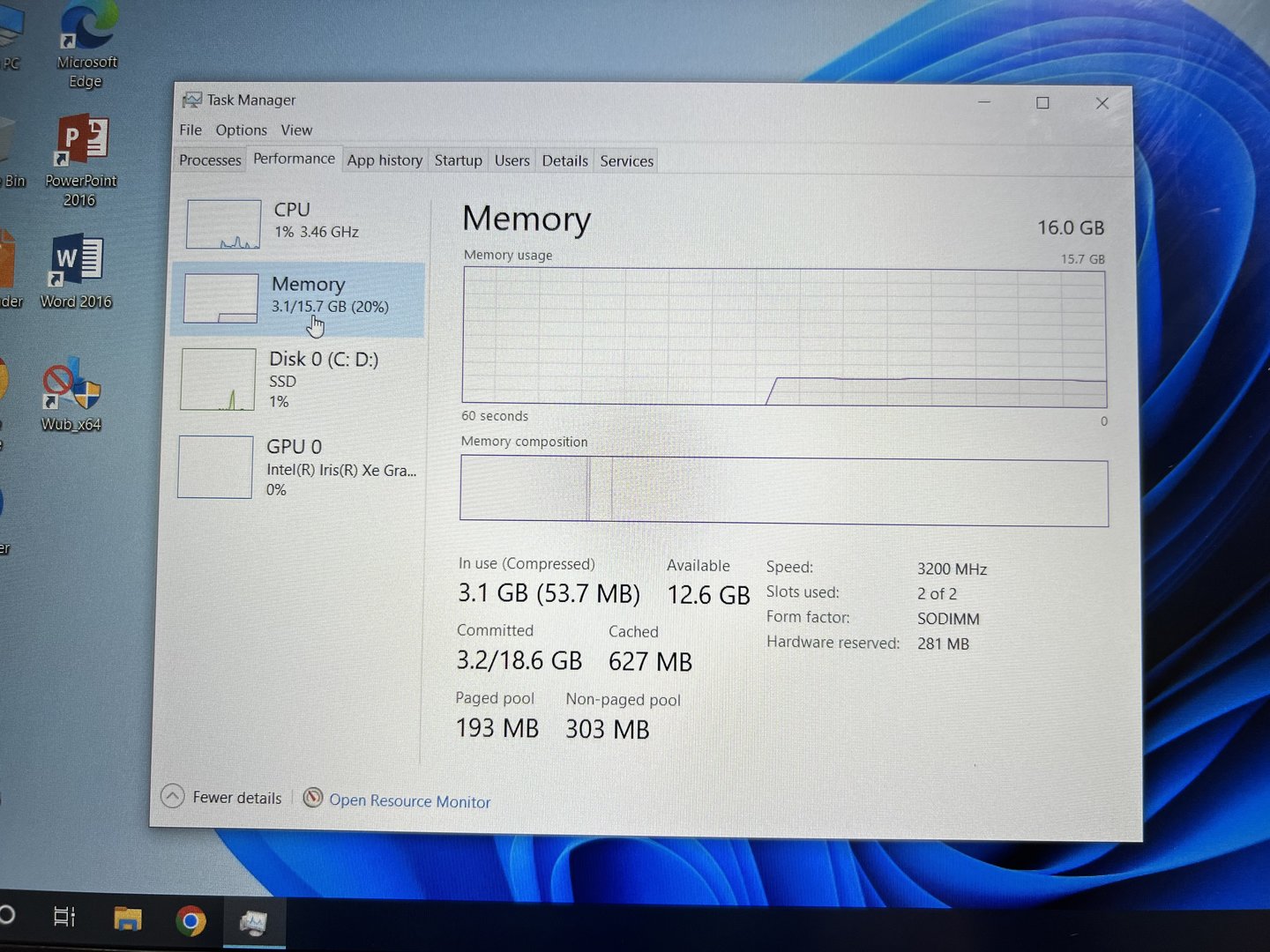Go to the Services tab
Screen dimensions: 1270x952
[x=626, y=161]
